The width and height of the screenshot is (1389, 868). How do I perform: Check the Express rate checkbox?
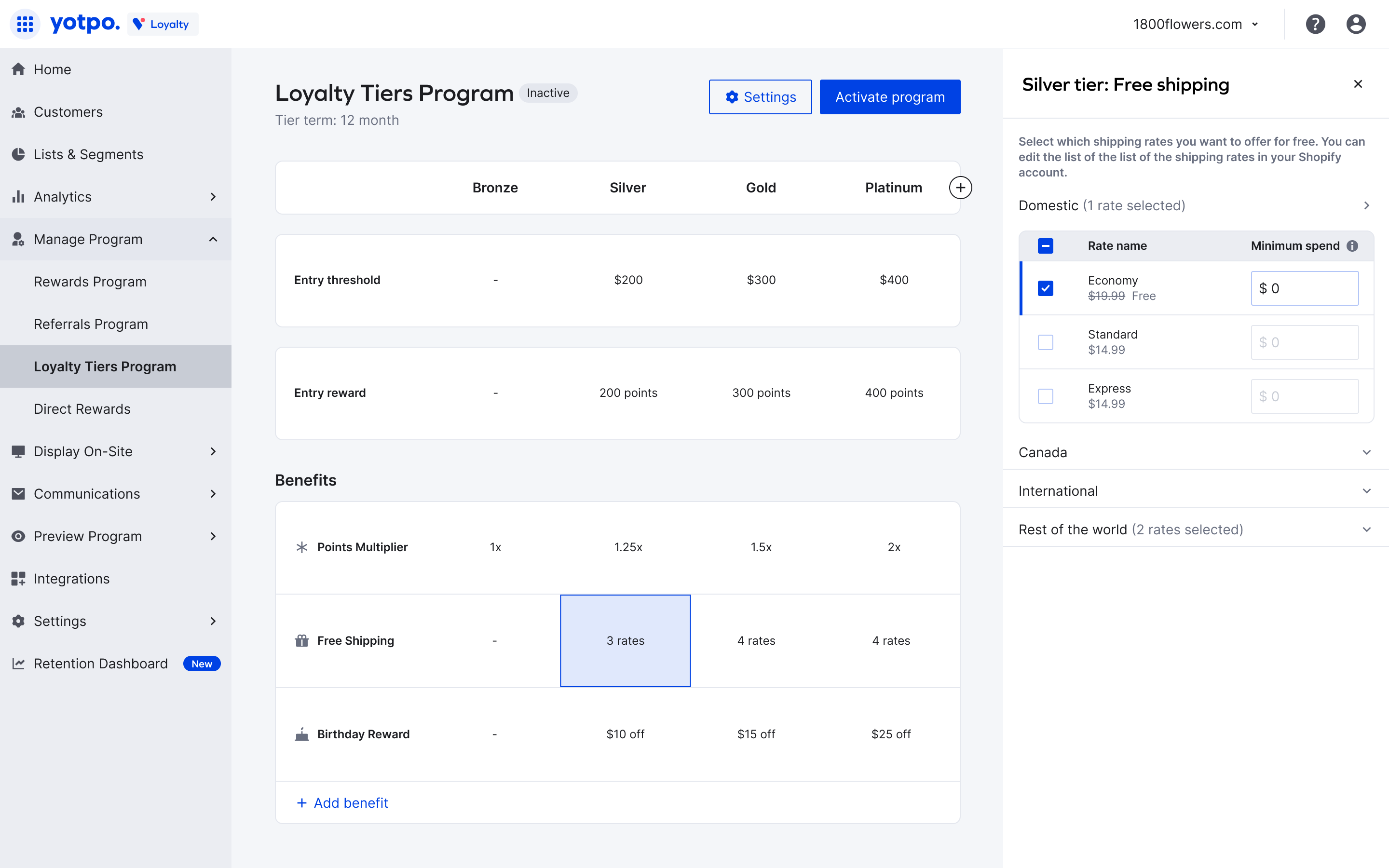(x=1045, y=396)
